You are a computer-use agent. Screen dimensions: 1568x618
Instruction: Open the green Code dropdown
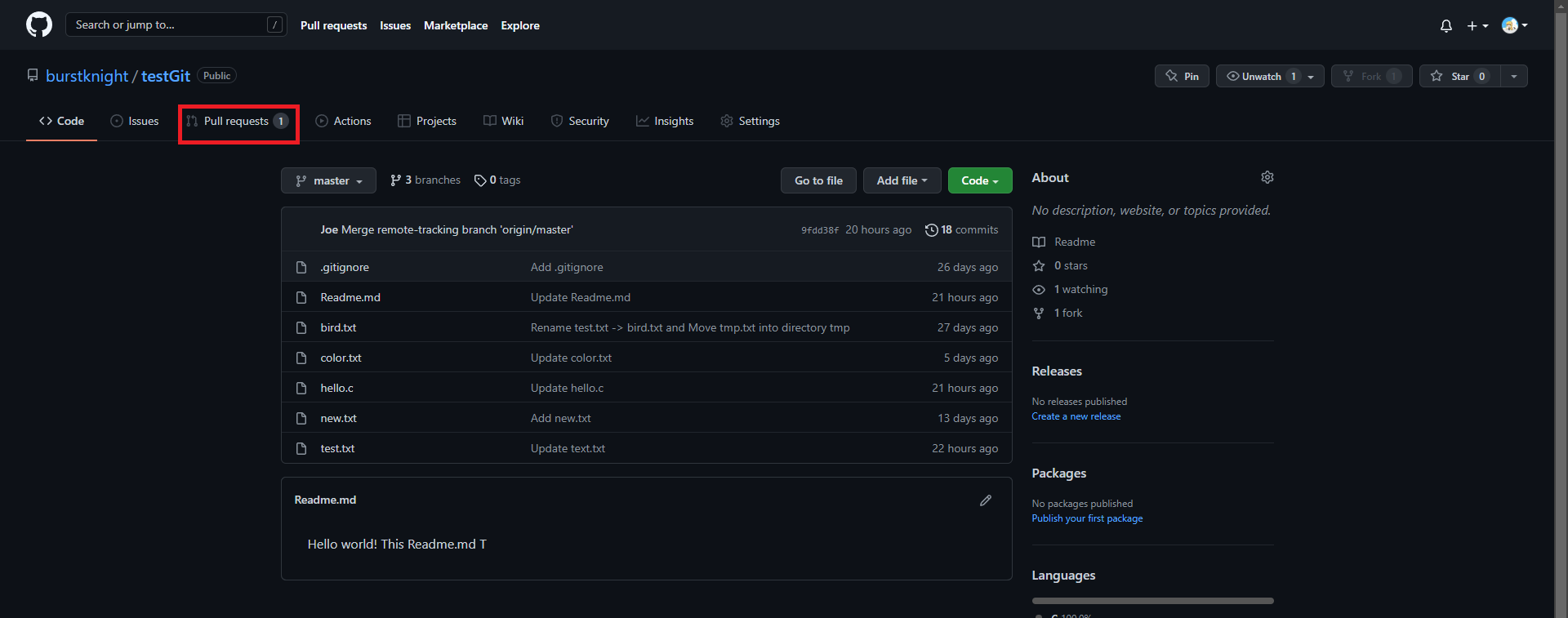[x=980, y=180]
